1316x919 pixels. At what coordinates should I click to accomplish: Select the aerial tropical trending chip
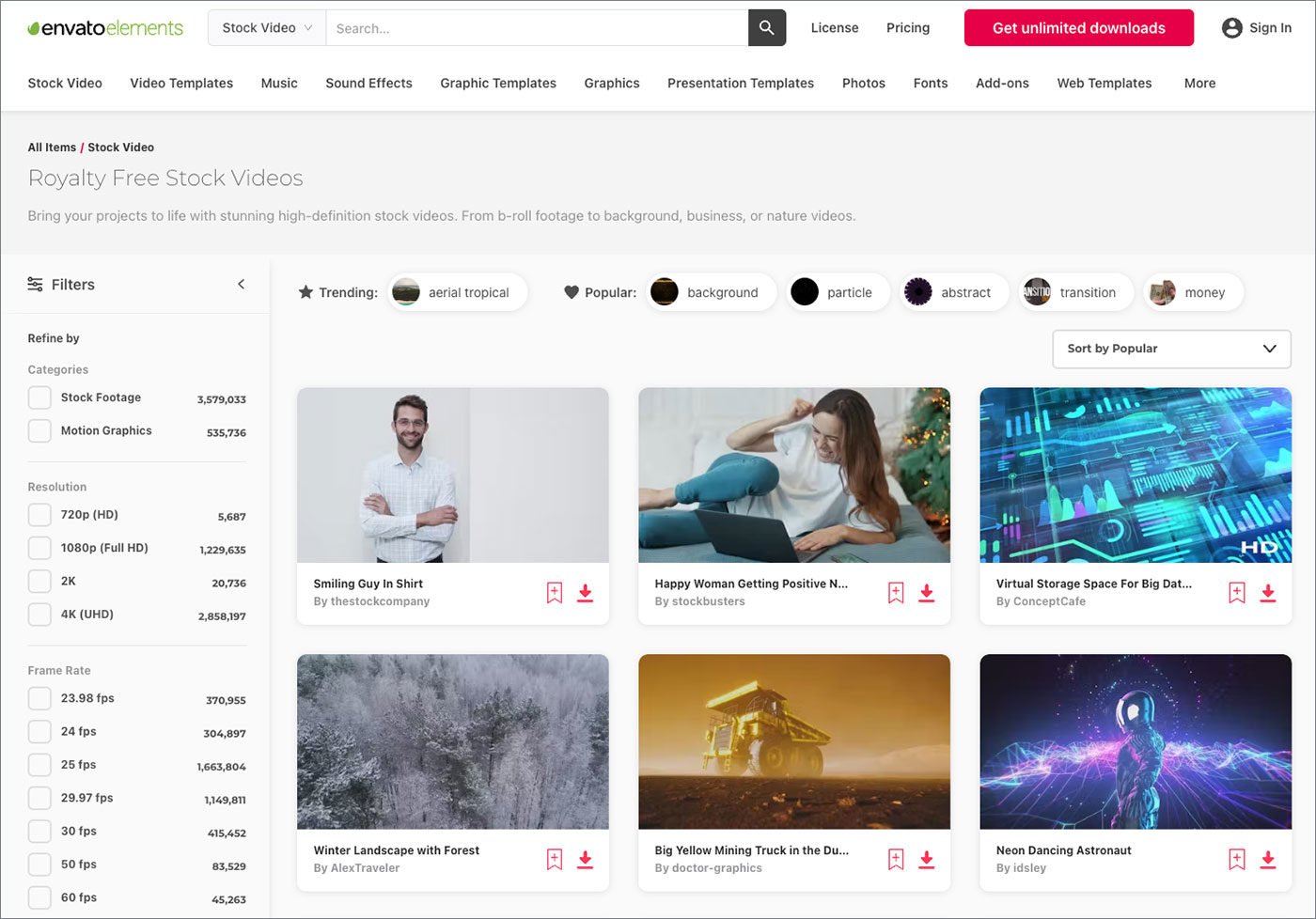pyautogui.click(x=458, y=291)
